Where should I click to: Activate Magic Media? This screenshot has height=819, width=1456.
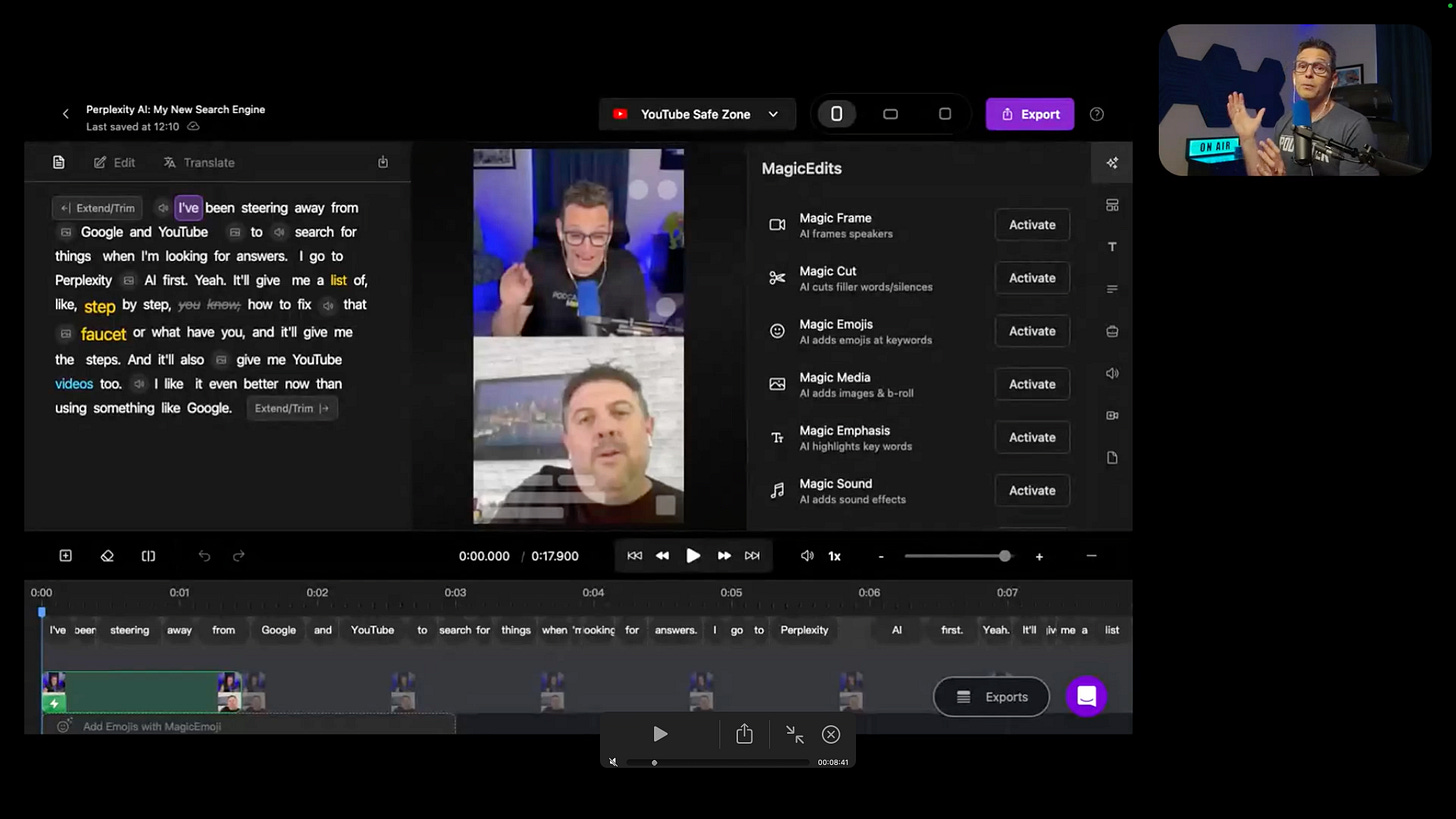click(x=1032, y=384)
